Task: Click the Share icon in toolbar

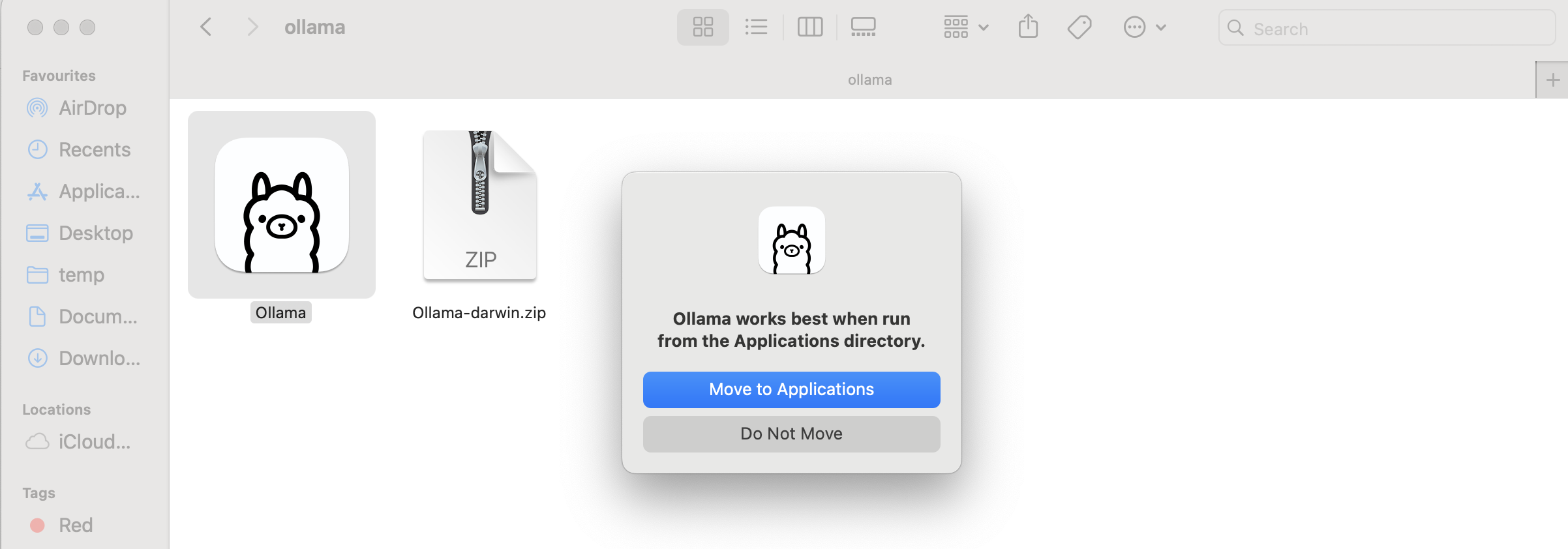Action: [1028, 27]
